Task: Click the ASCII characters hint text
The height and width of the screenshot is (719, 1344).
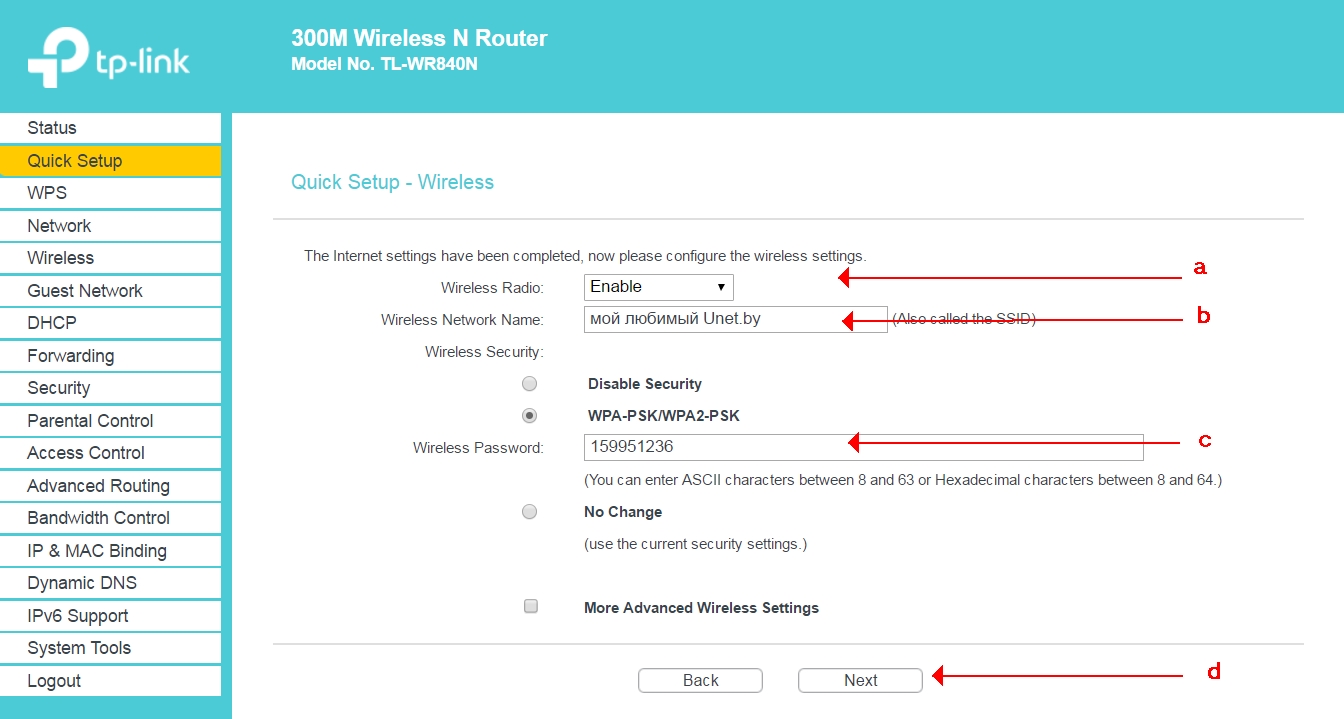Action: [x=903, y=480]
